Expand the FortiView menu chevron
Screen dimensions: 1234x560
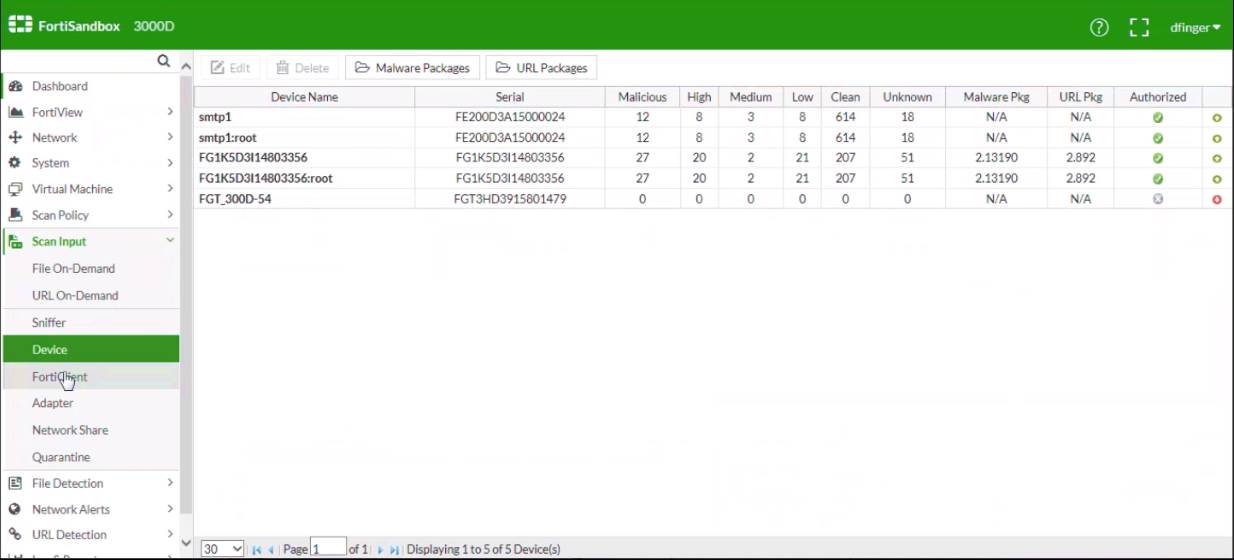[x=170, y=112]
